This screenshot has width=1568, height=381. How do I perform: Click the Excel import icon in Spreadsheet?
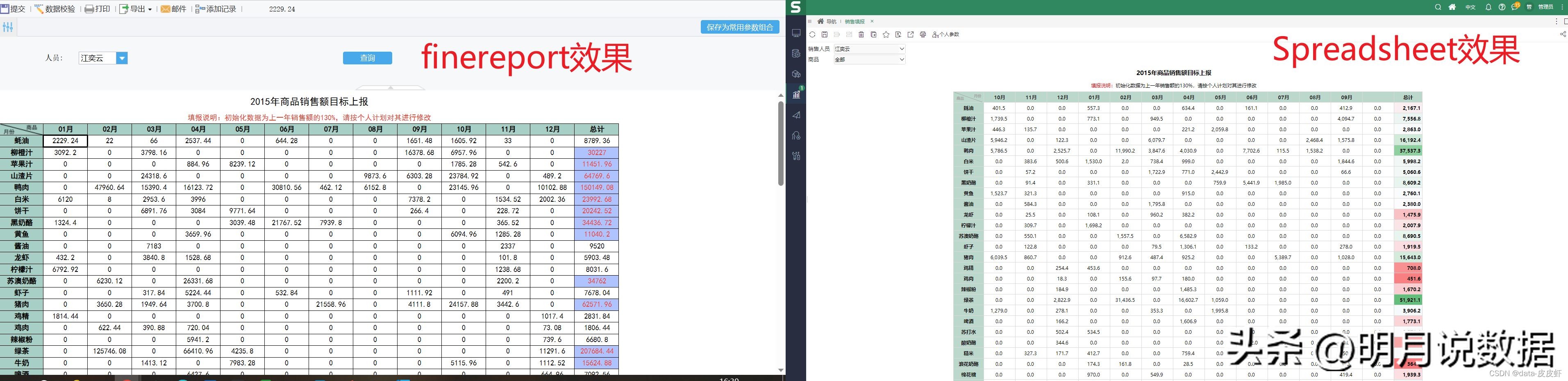(x=898, y=35)
